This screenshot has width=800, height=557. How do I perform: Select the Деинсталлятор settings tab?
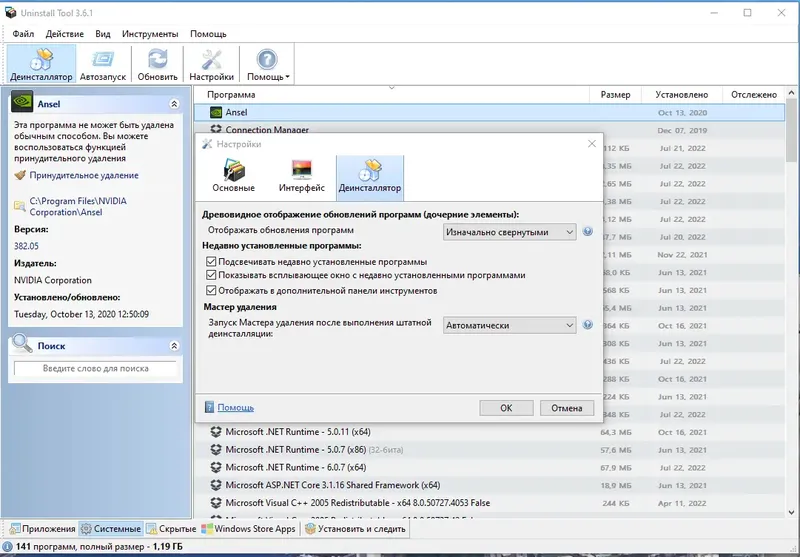click(370, 177)
